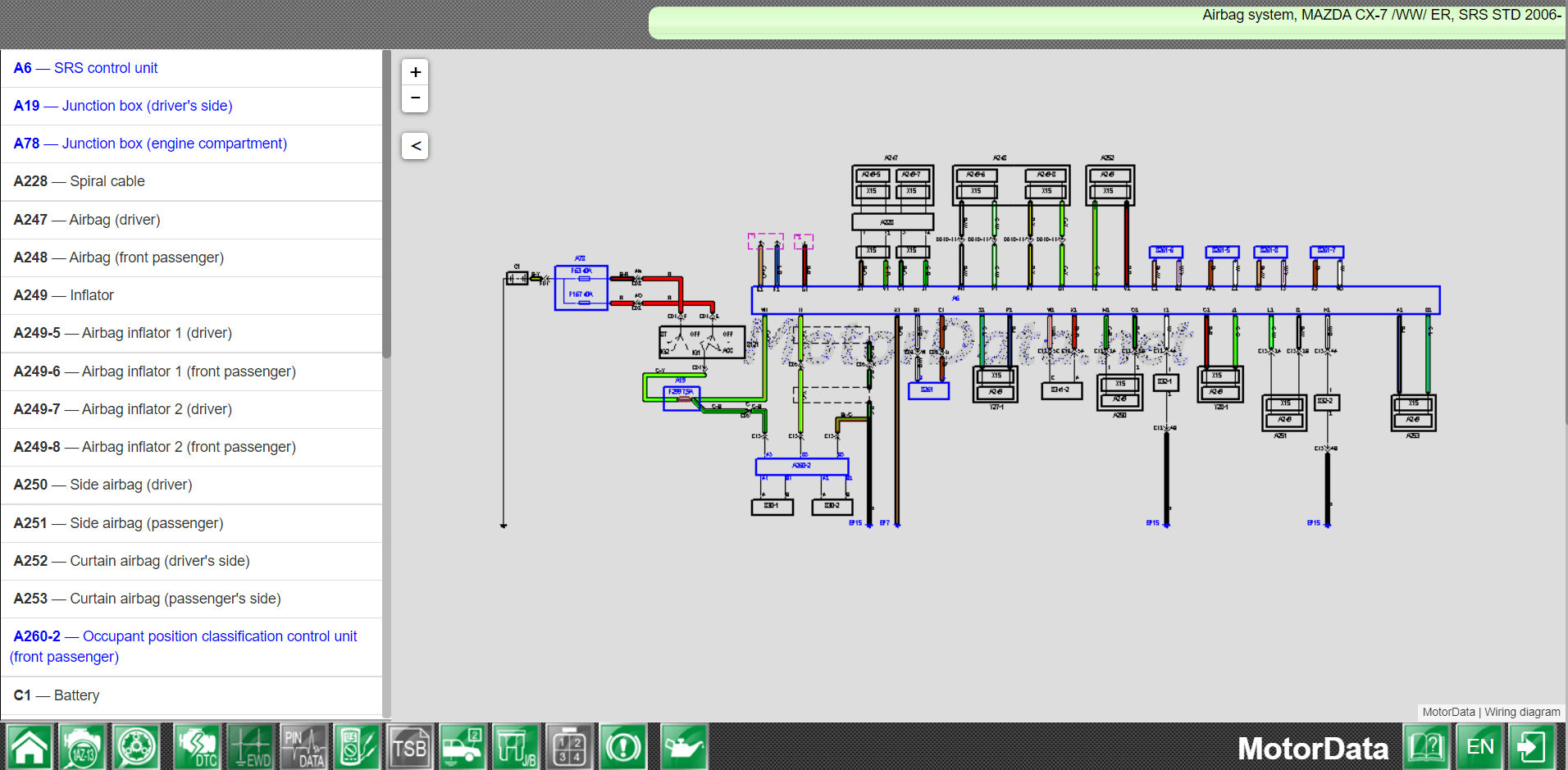
Task: Select A249-5 Airbag inflator 1 (driver)
Action: (x=192, y=333)
